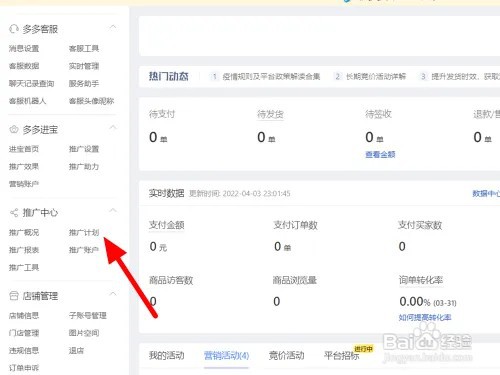Open 订单申诉 sidebar entry
Viewport: 500px width, 375px height.
24,368
